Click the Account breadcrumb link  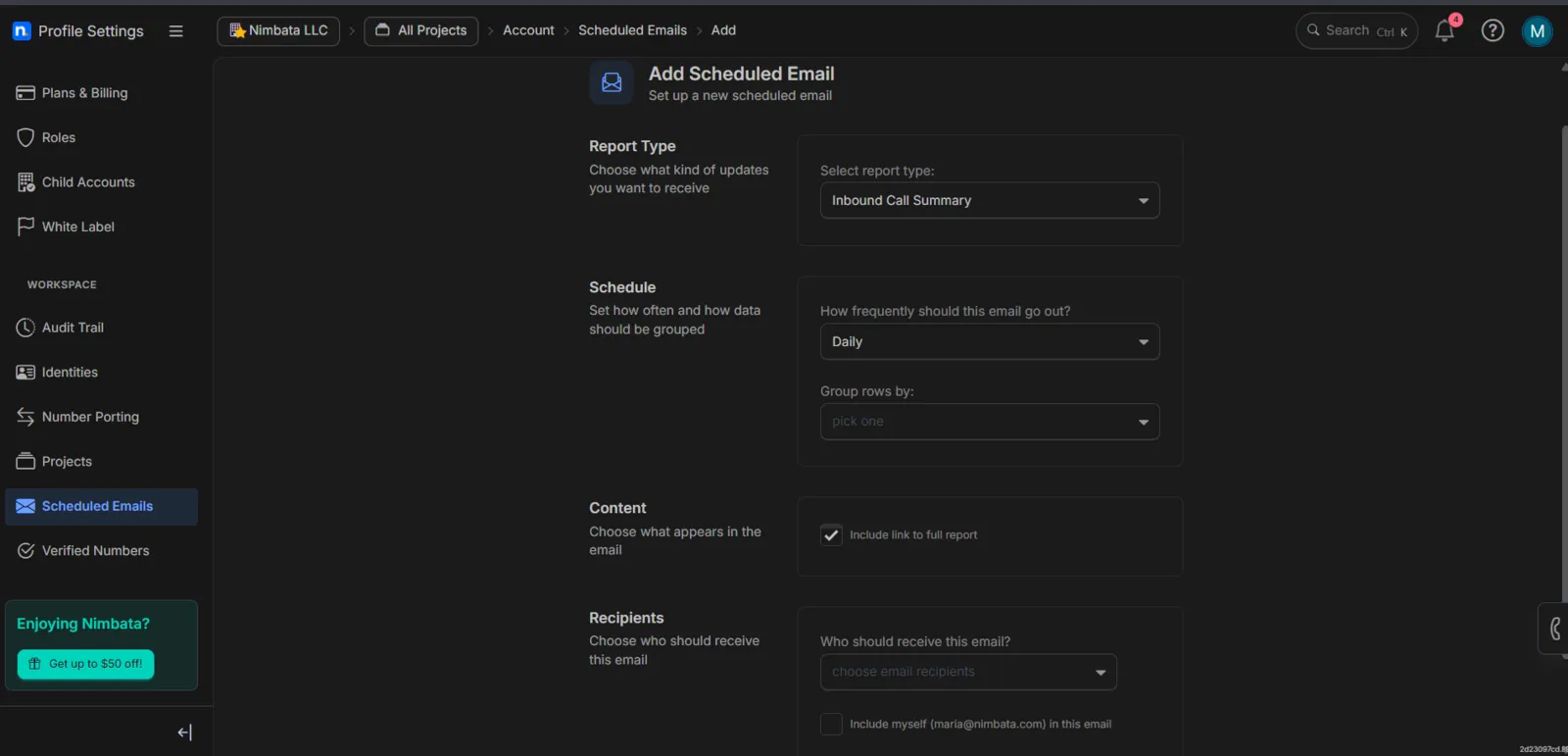coord(528,30)
